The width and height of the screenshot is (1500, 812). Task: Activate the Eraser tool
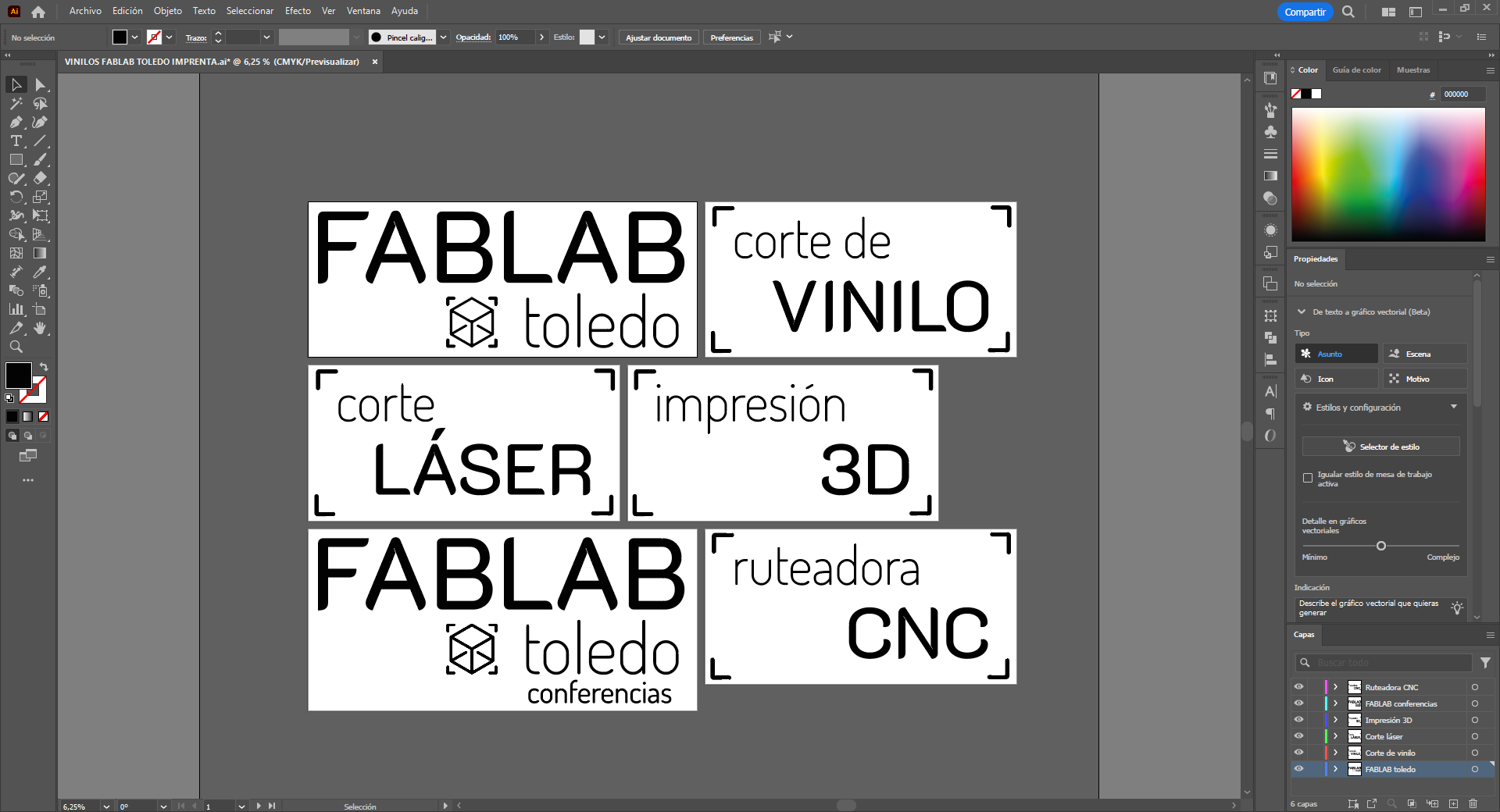point(41,178)
